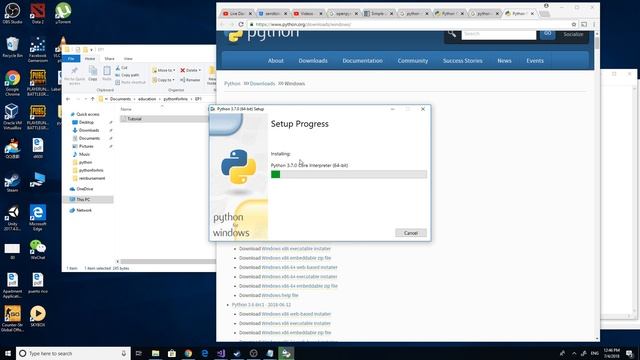This screenshot has width=640, height=360.
Task: Click the Python breadcrumb link
Action: 232,84
